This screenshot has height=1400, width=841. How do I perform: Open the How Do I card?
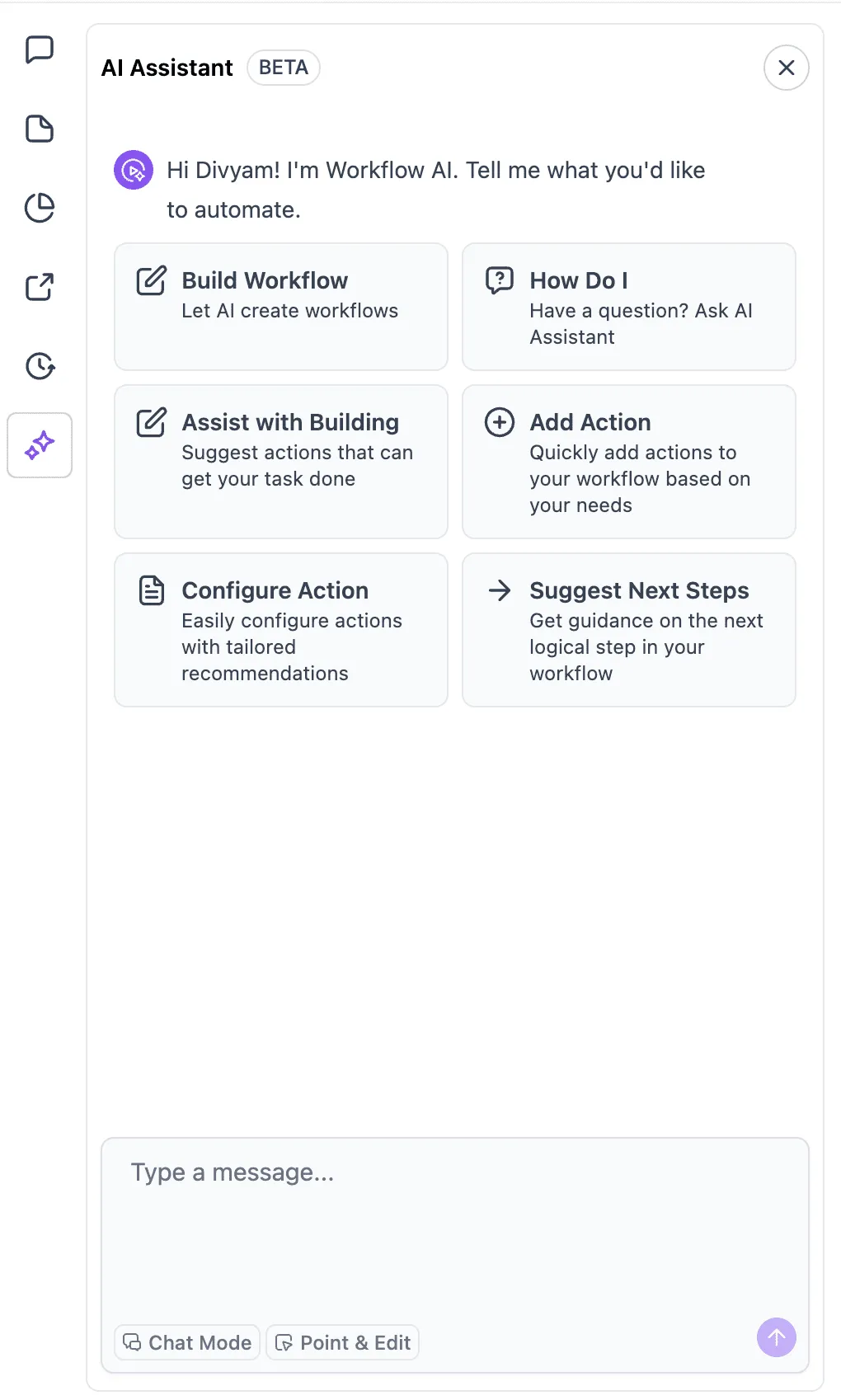(x=628, y=306)
